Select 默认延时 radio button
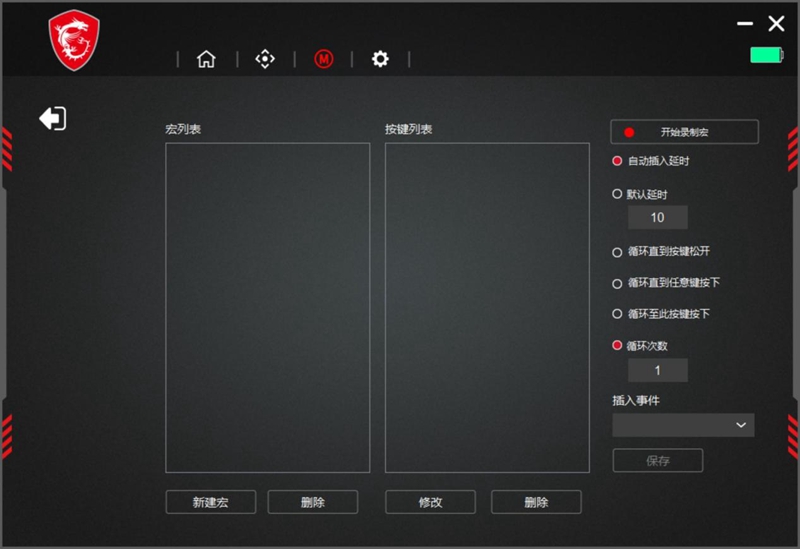800x549 pixels. click(617, 194)
